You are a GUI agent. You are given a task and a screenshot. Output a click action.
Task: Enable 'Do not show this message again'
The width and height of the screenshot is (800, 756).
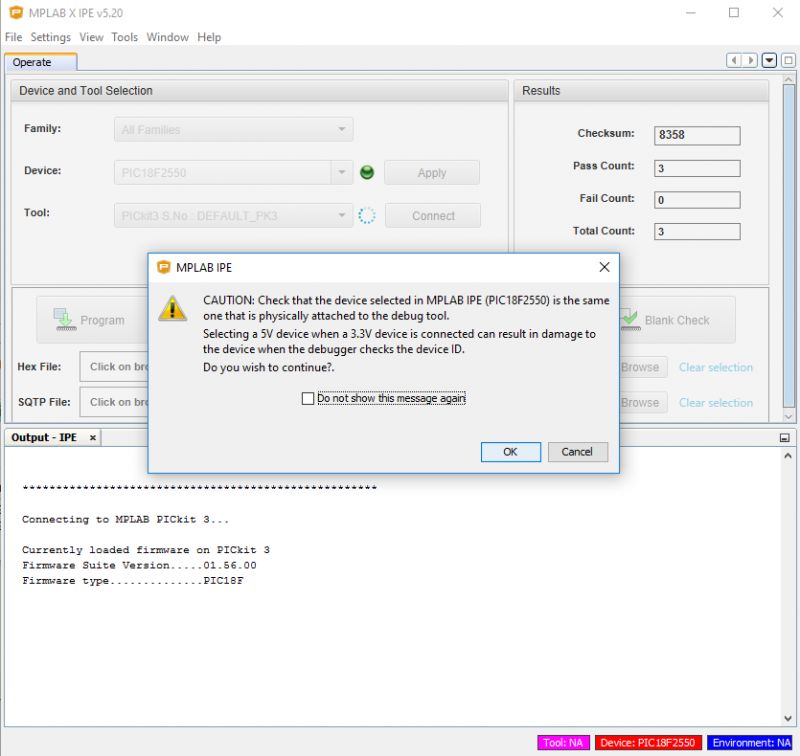pyautogui.click(x=308, y=398)
